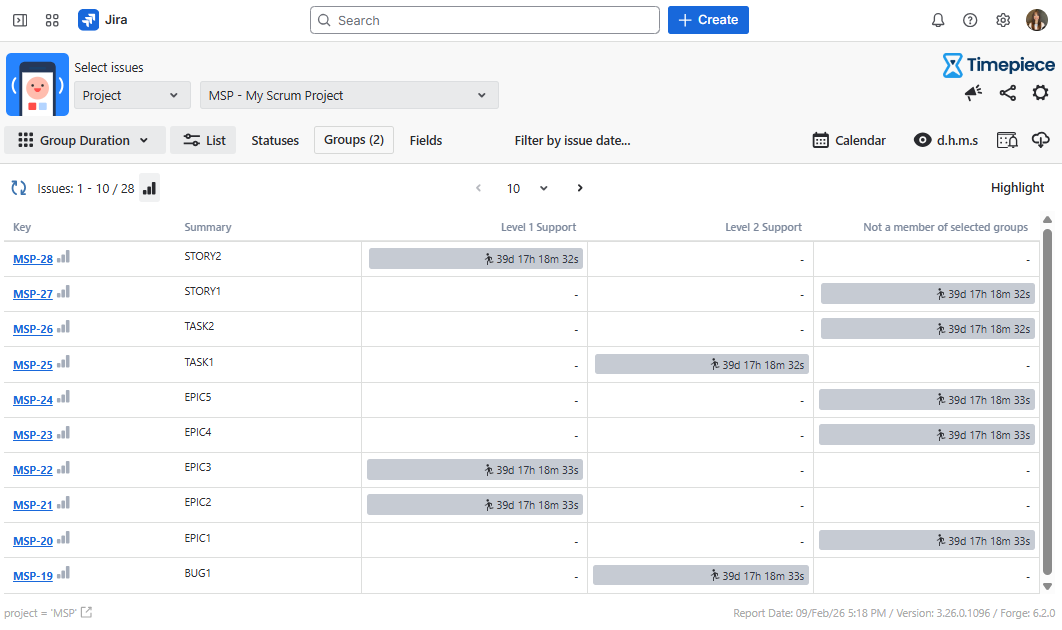Toggle the d.h.m.s duration format
This screenshot has height=630, width=1062.
pos(946,140)
